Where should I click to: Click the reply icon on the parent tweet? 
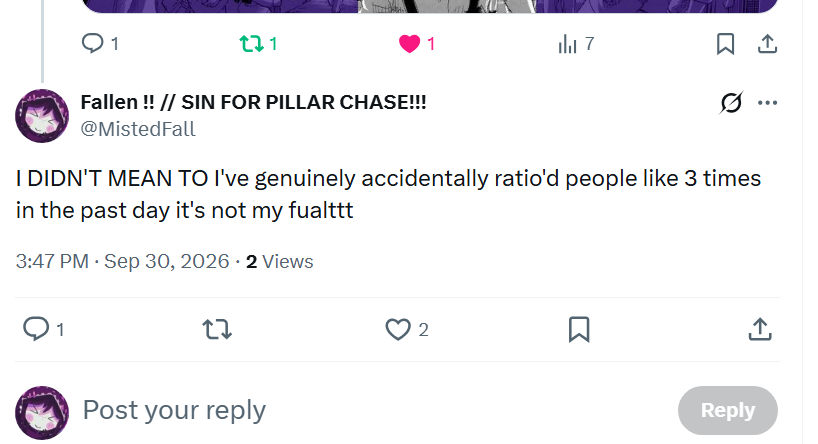tap(93, 43)
